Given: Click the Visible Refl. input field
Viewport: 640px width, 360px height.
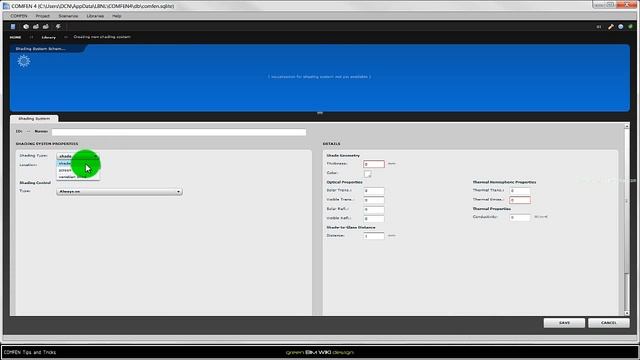Looking at the screenshot, I should [x=374, y=219].
